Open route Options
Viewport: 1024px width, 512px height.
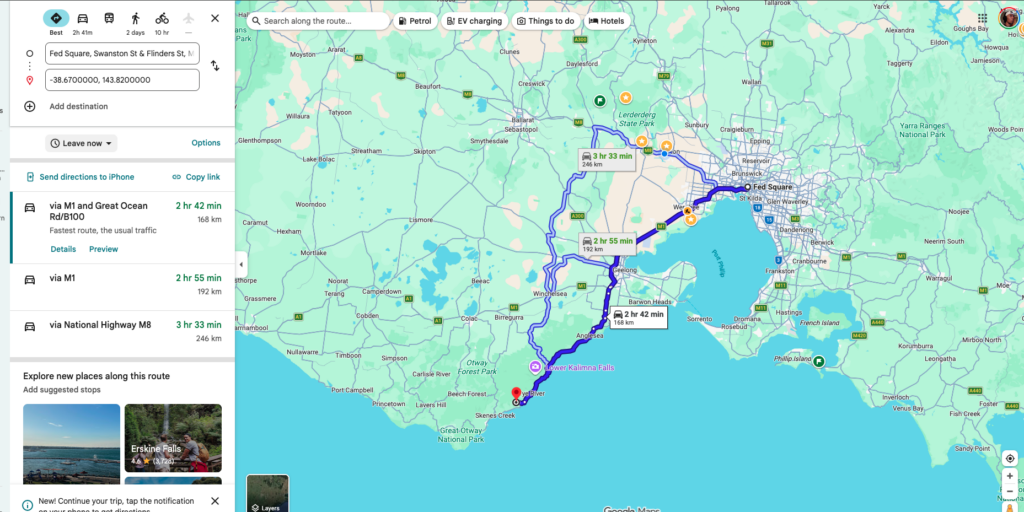point(206,143)
